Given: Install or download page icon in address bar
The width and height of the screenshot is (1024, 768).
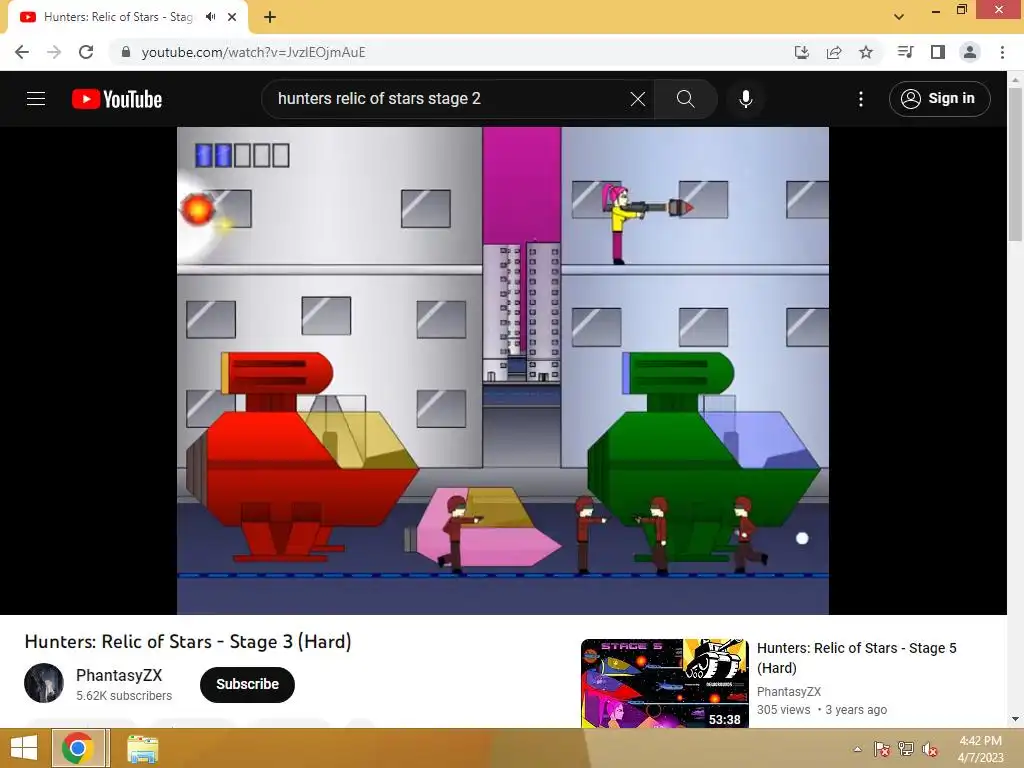Looking at the screenshot, I should click(801, 52).
